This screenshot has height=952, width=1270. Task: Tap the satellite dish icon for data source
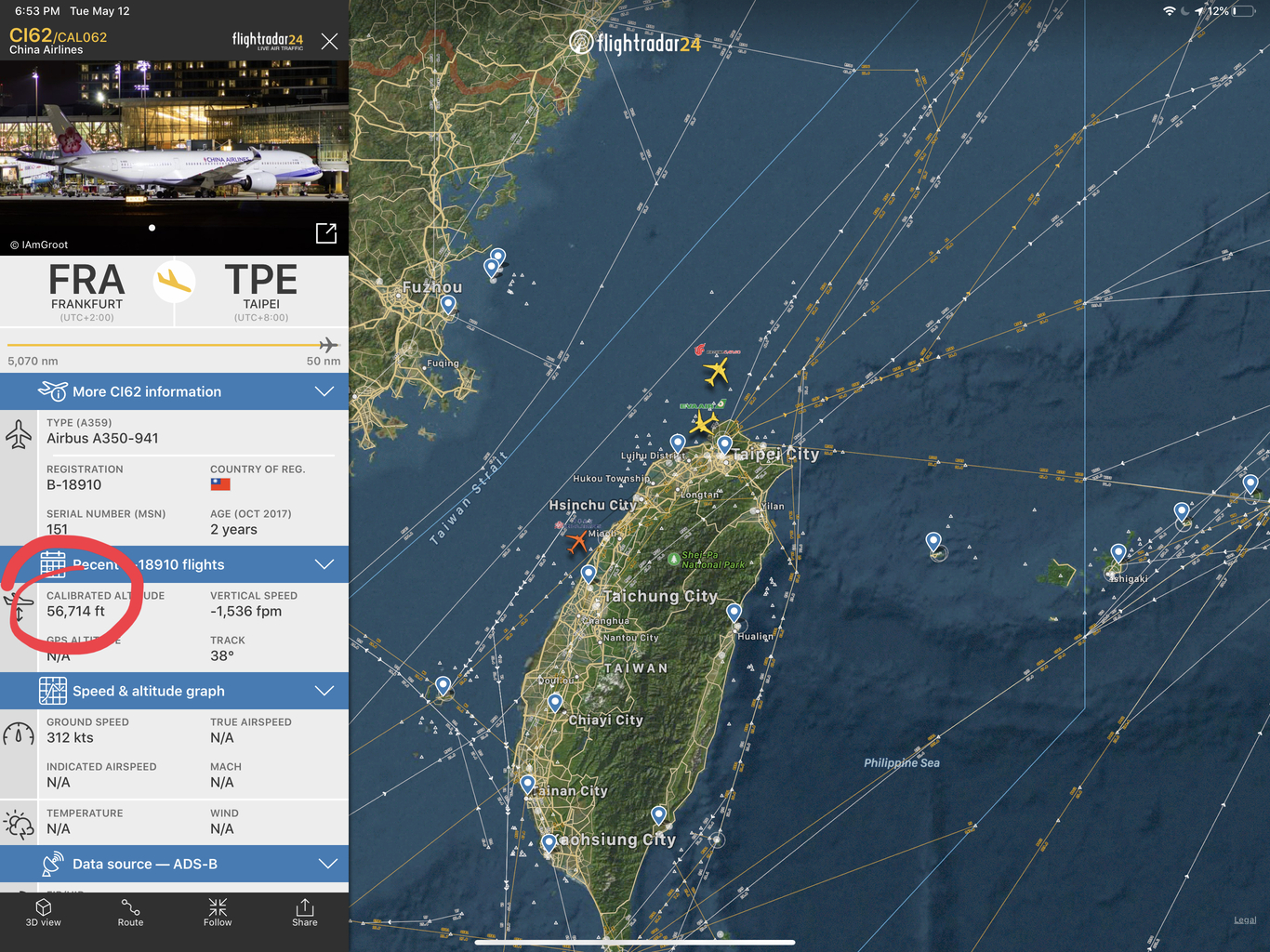(x=53, y=864)
